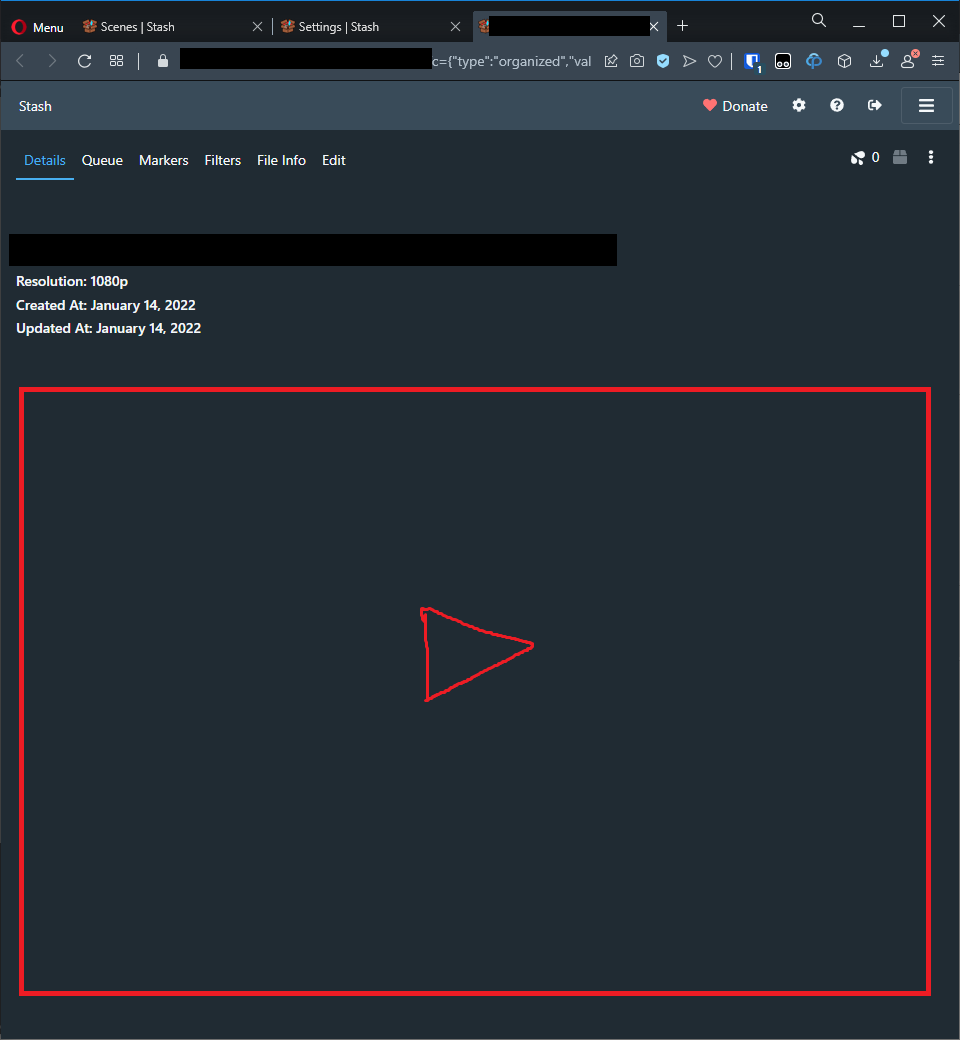Open the Stash settings gear icon
960x1041 pixels.
(798, 105)
